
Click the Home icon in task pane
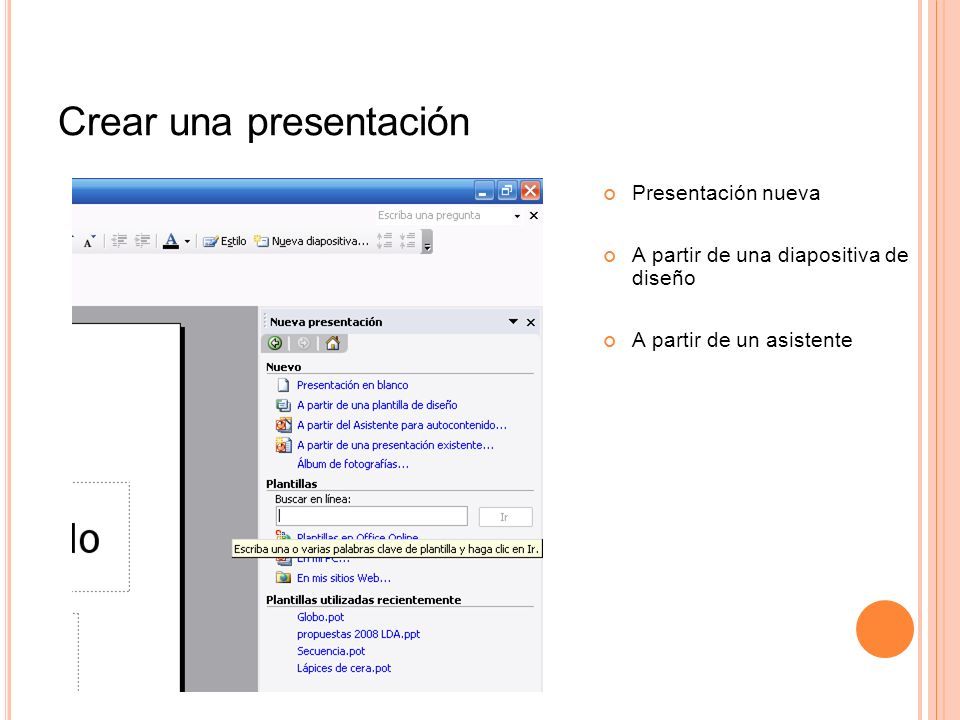(332, 343)
